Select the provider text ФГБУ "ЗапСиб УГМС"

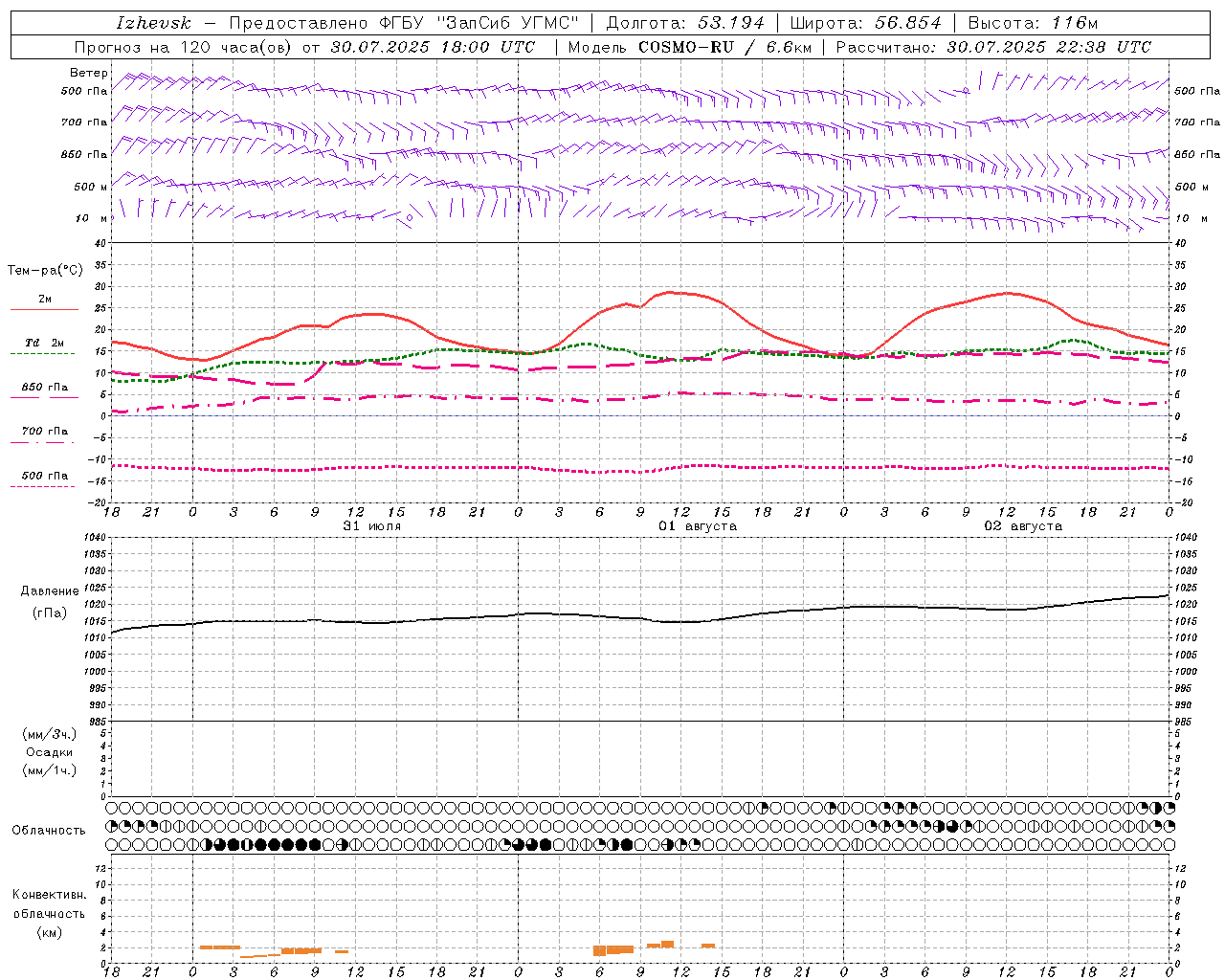point(480,23)
